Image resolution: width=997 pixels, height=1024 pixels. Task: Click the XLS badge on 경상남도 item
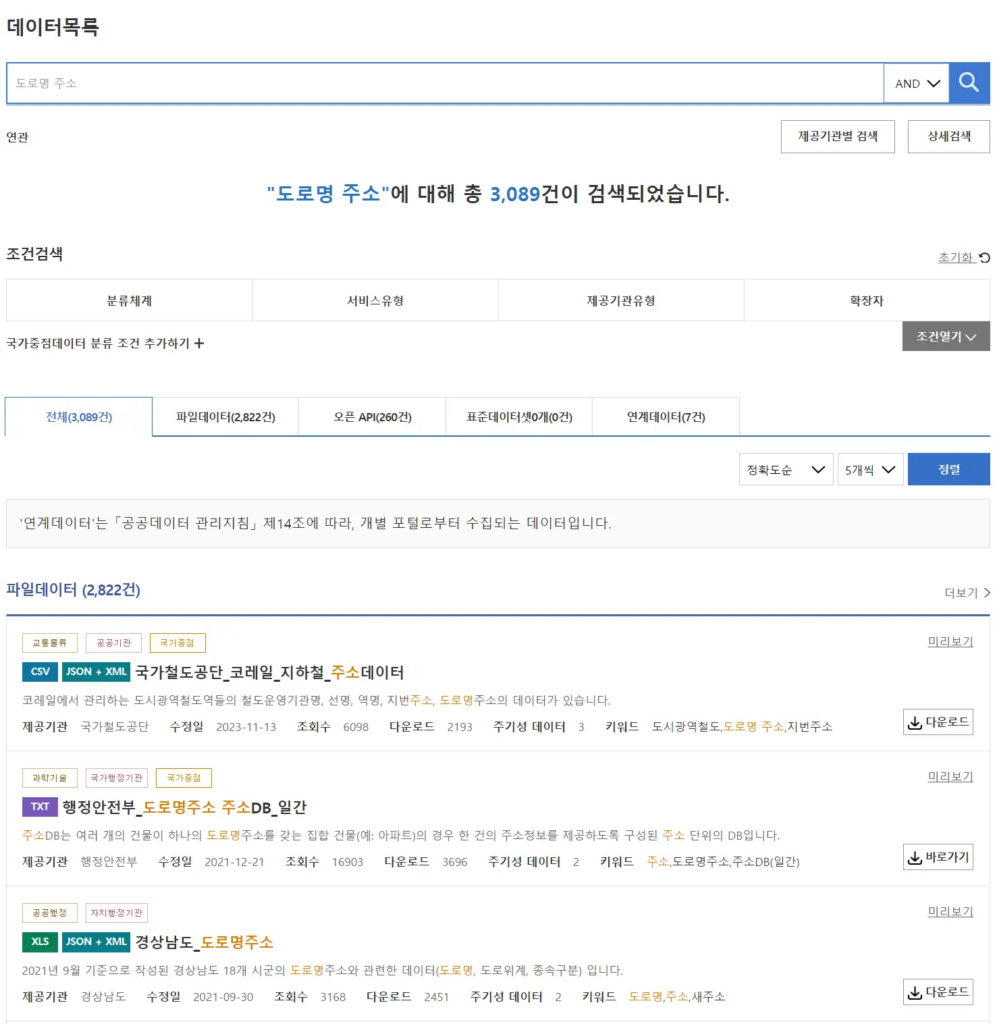pos(40,942)
